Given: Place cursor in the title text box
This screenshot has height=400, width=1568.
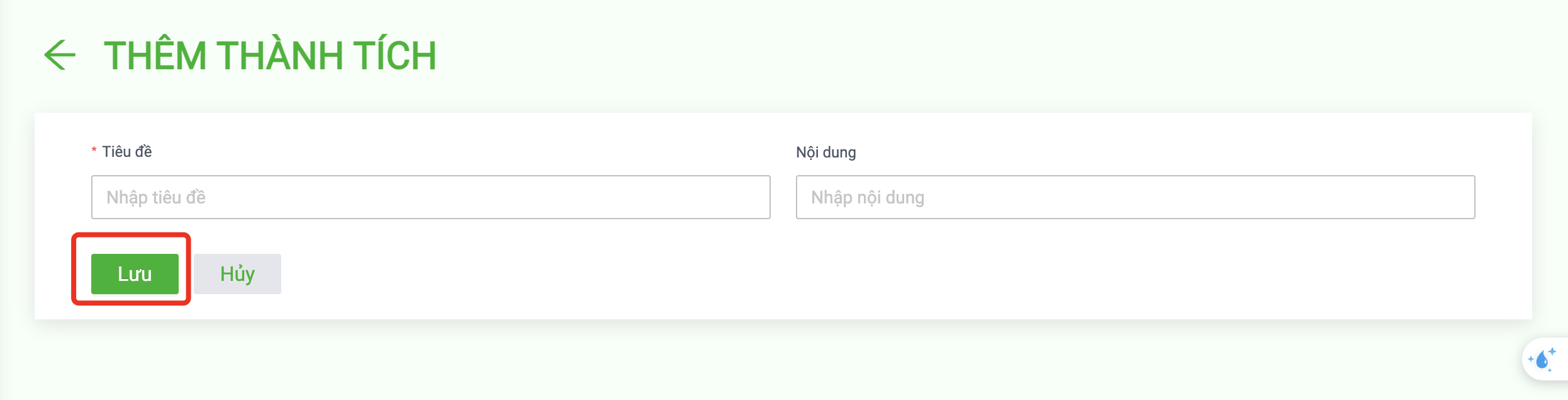Looking at the screenshot, I should tap(431, 197).
